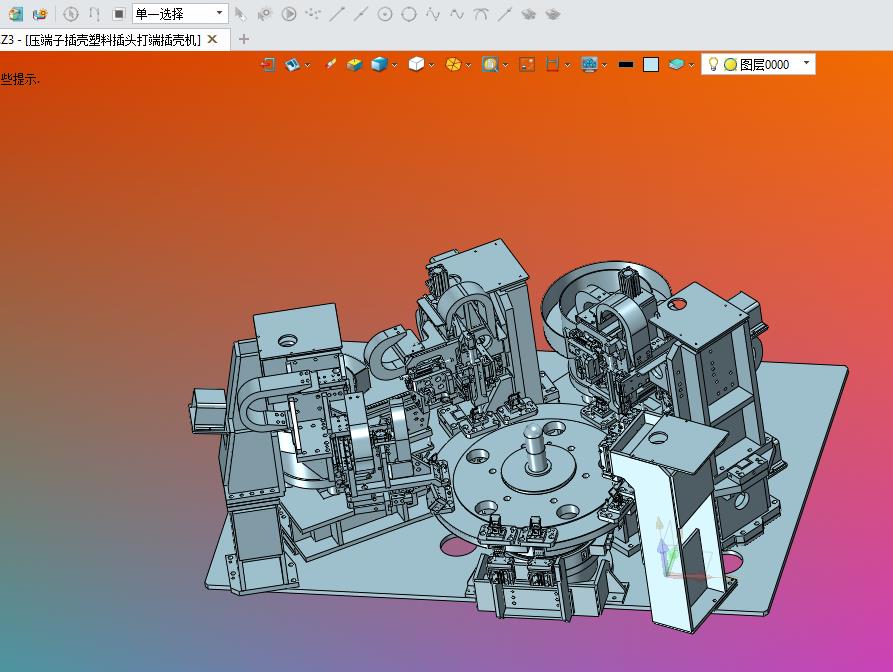The image size is (893, 672).
Task: Click the orange pie-shaped icon
Action: [453, 64]
